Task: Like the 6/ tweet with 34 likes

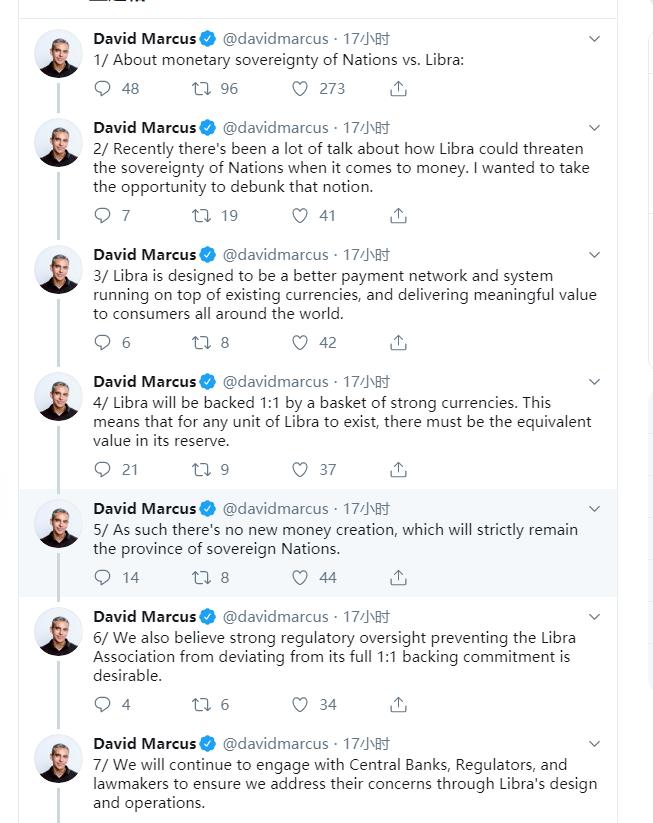Action: click(300, 704)
